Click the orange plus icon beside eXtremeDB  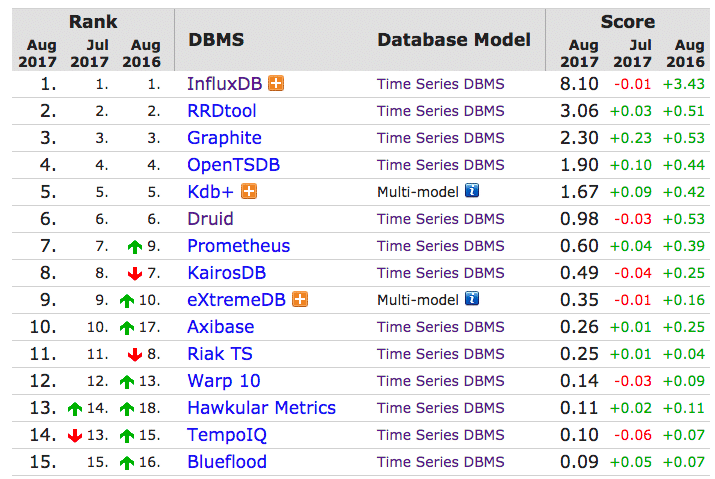pyautogui.click(x=300, y=300)
